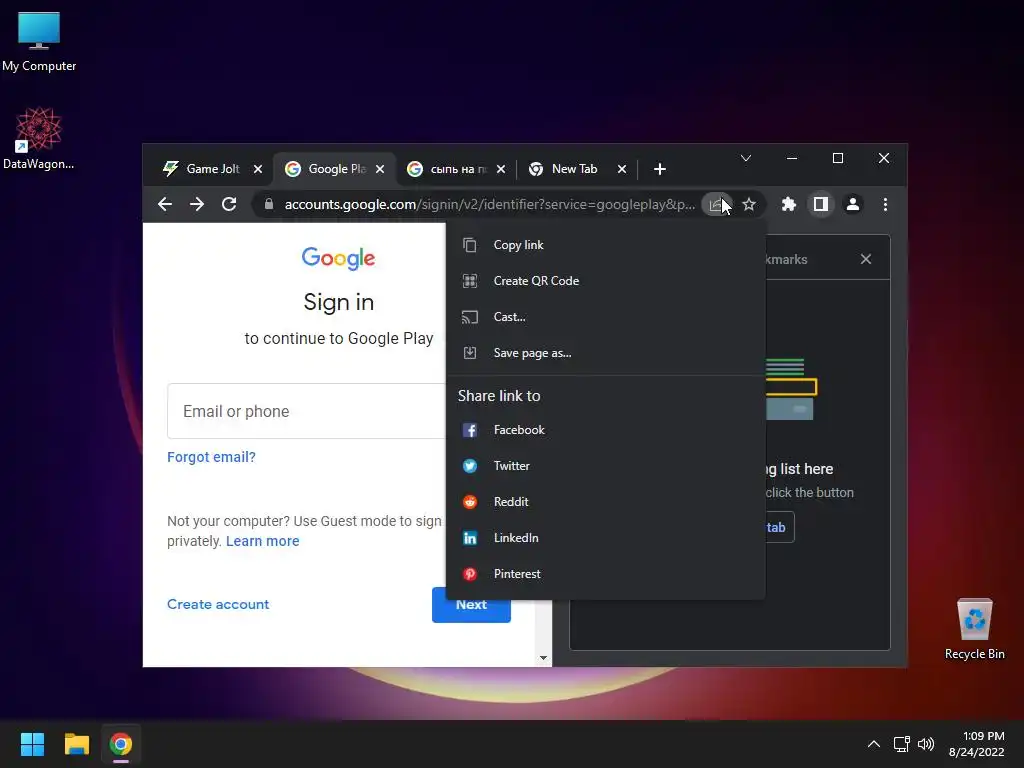
Task: Close the сыпь на tab
Action: tap(501, 169)
